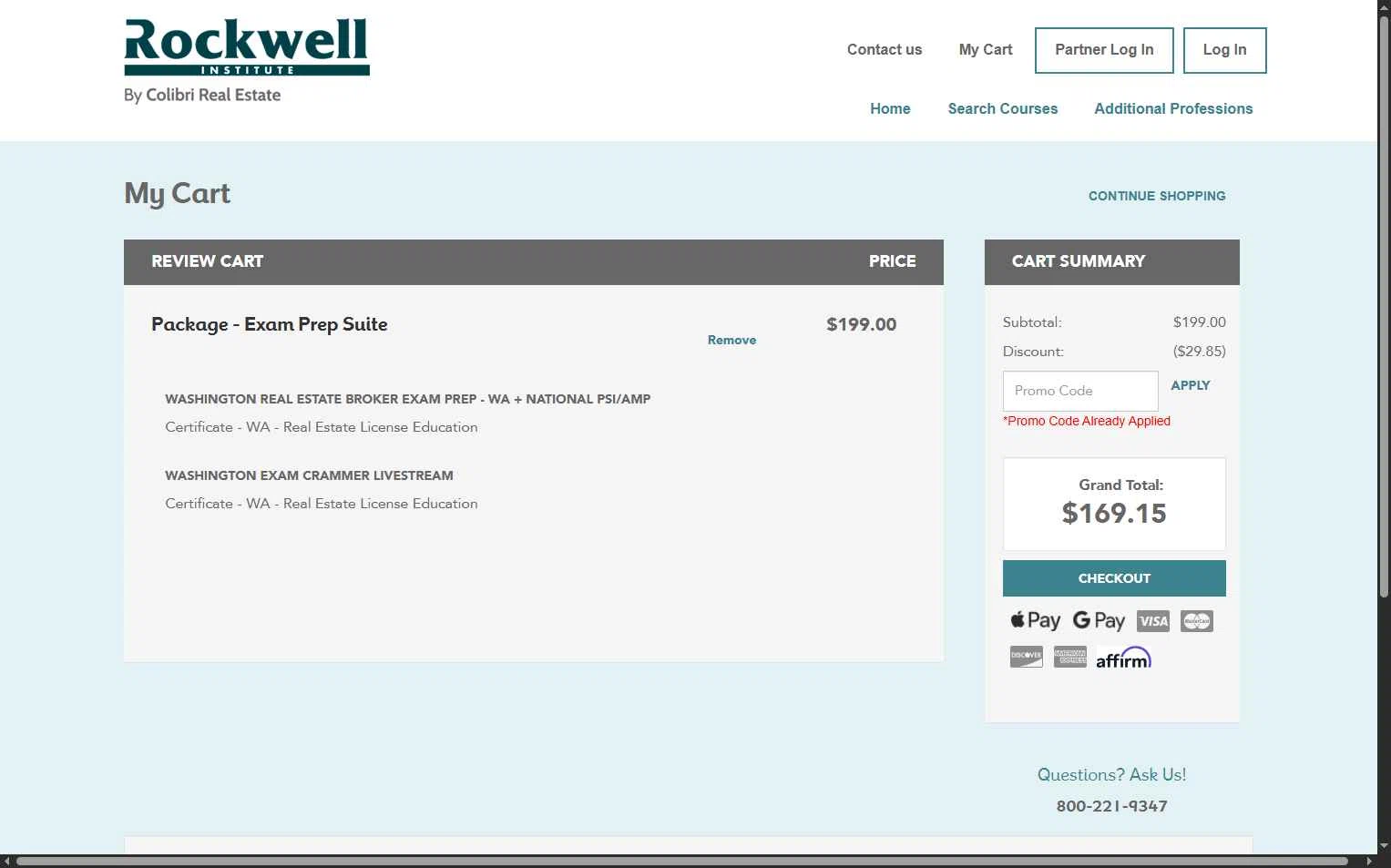
Task: Click the Subtotal $199.00 value
Action: click(1199, 322)
